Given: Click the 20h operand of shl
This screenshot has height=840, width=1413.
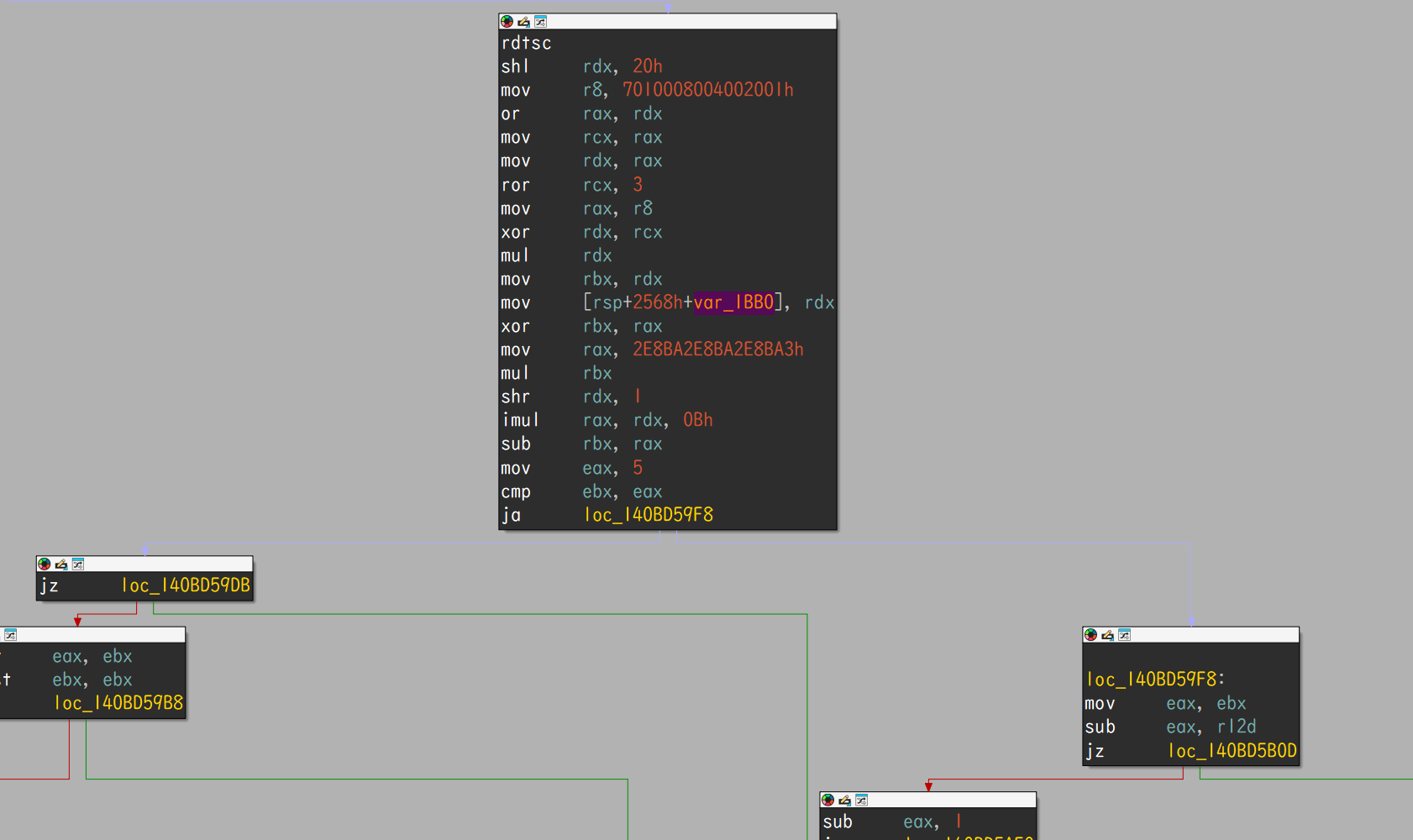Looking at the screenshot, I should [x=648, y=66].
